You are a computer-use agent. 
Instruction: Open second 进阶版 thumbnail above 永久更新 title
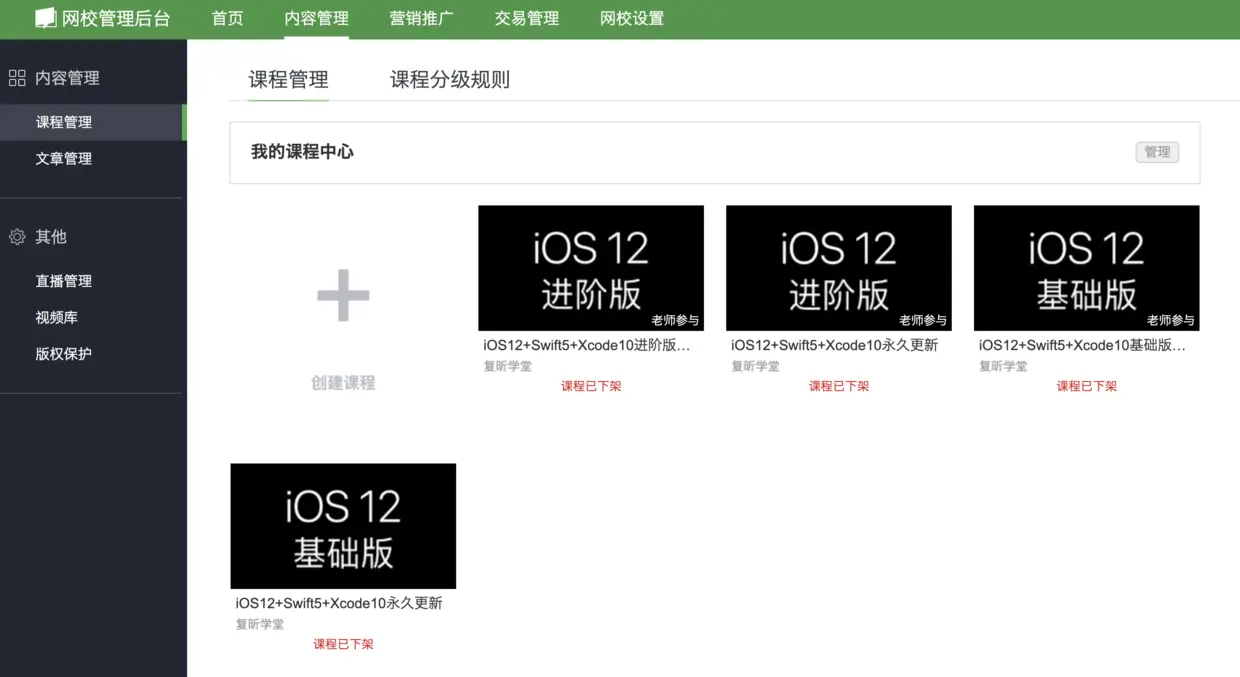tap(839, 268)
